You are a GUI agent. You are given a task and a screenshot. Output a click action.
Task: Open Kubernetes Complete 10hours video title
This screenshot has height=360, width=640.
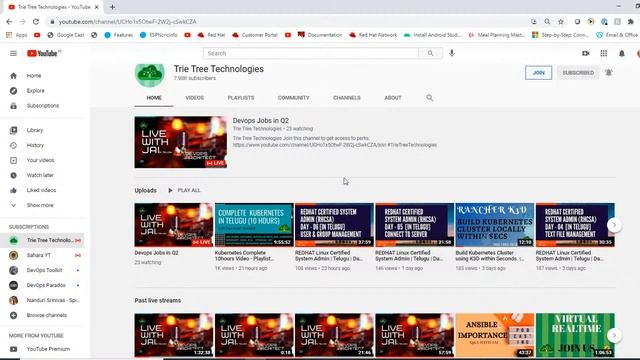point(244,256)
